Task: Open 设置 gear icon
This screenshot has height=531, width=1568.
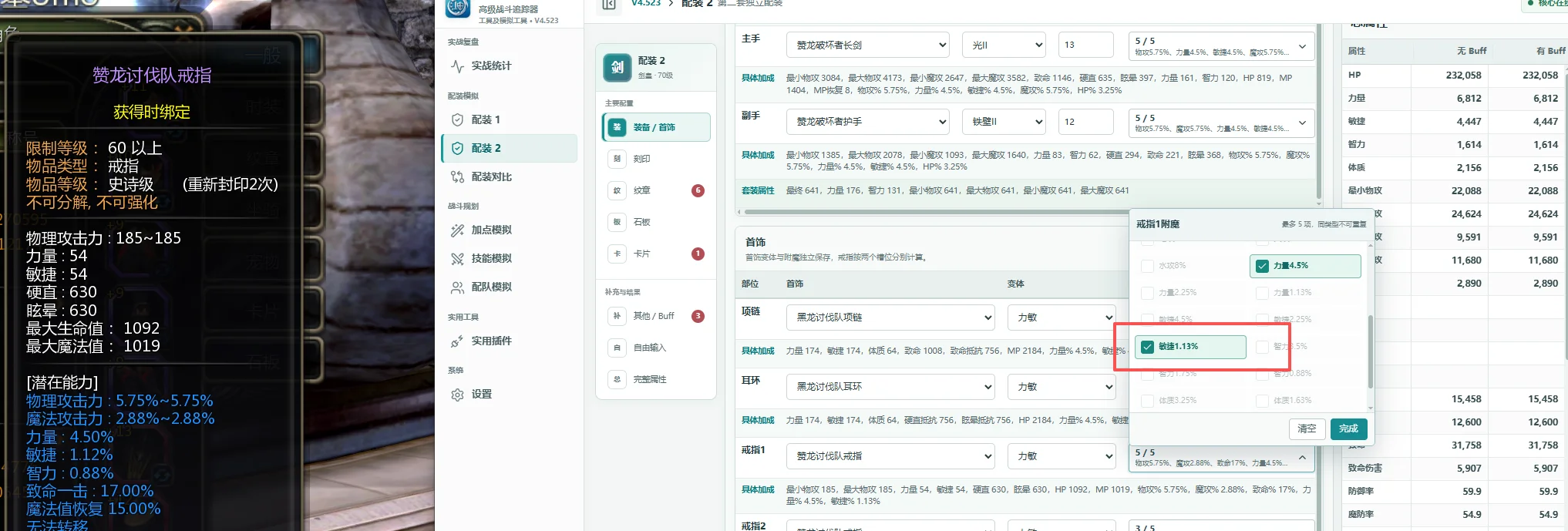Action: click(457, 395)
